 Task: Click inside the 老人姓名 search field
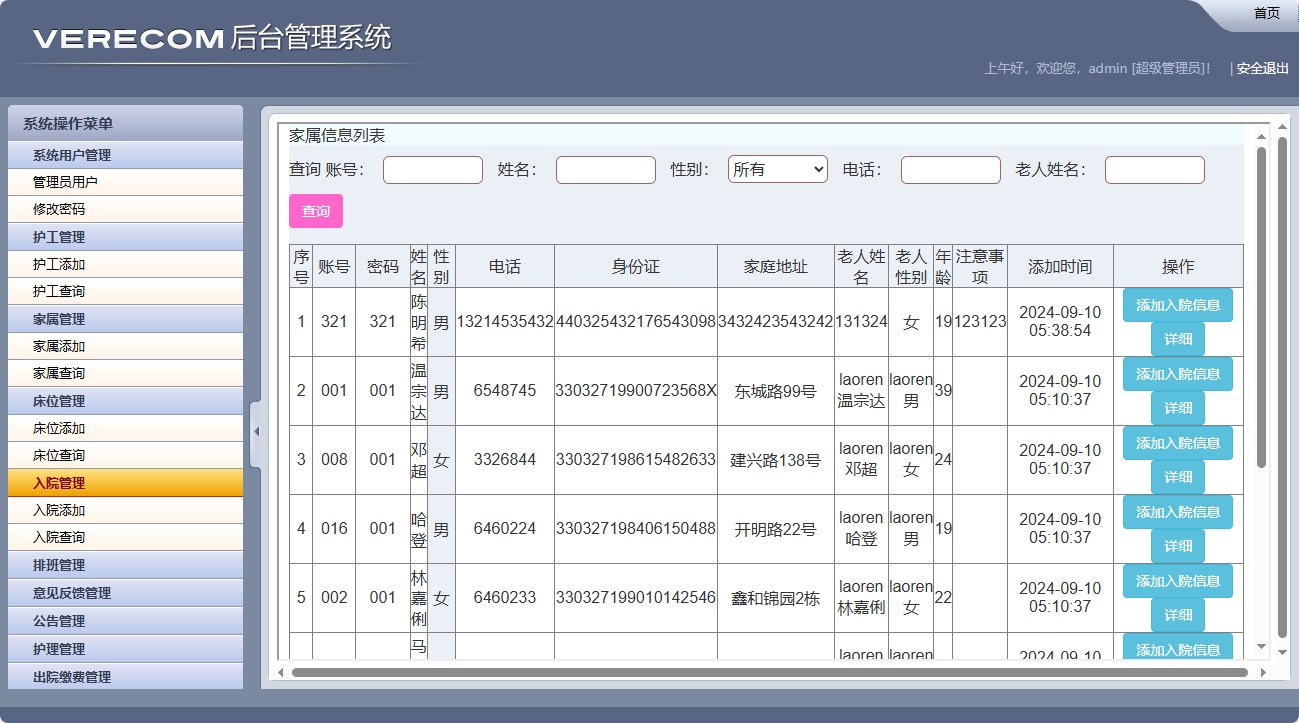pyautogui.click(x=1154, y=169)
